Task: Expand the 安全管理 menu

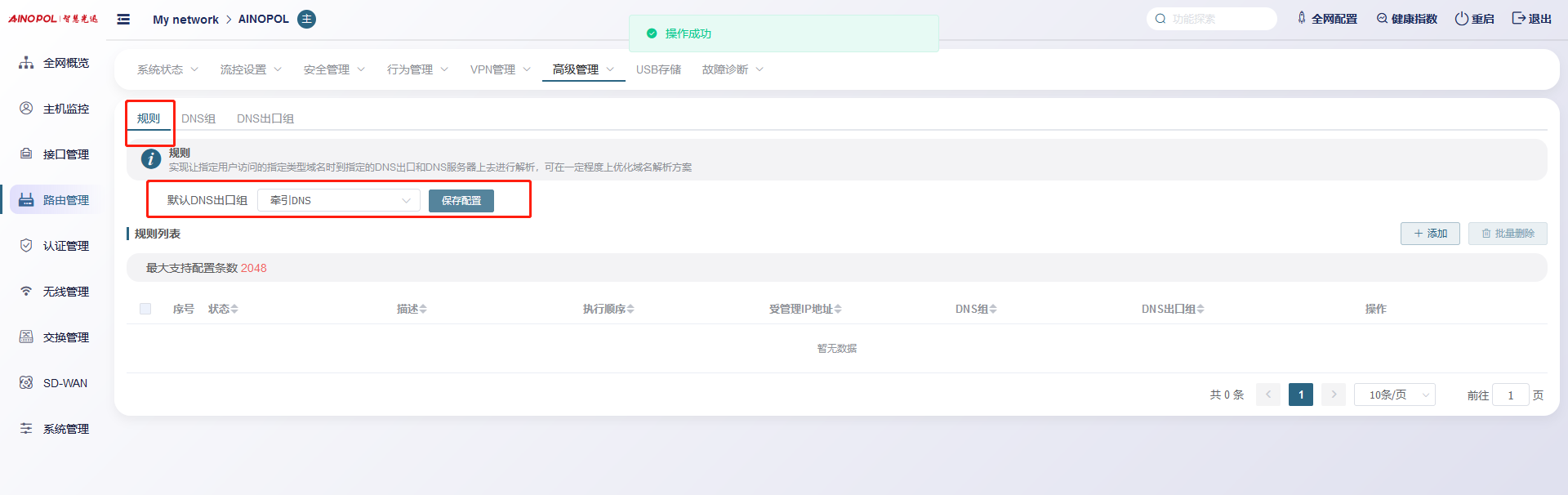Action: pyautogui.click(x=334, y=69)
